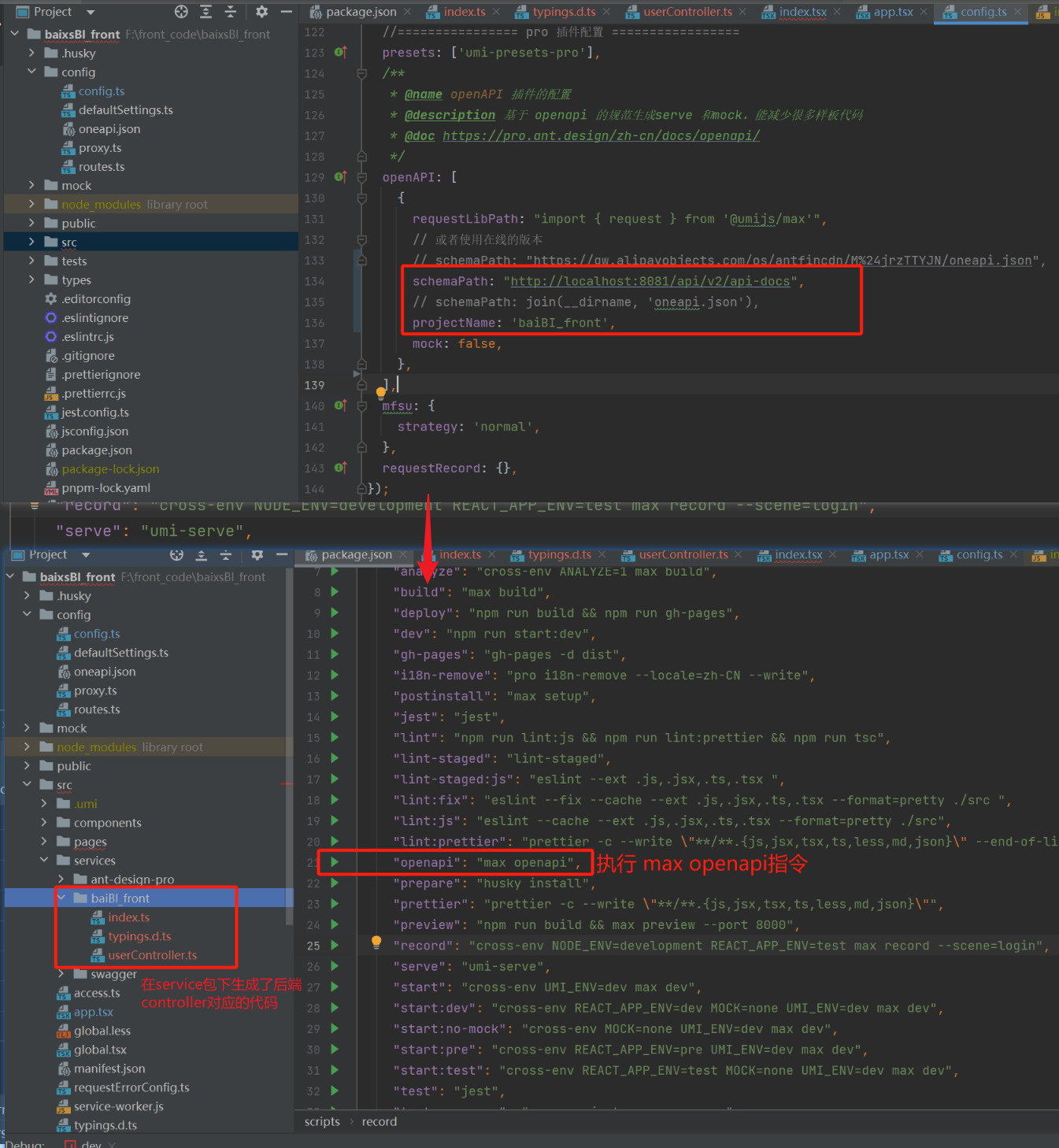The height and width of the screenshot is (1148, 1059).
Task: Select requestErrorConfig.ts in the src folder
Action: point(131,1087)
